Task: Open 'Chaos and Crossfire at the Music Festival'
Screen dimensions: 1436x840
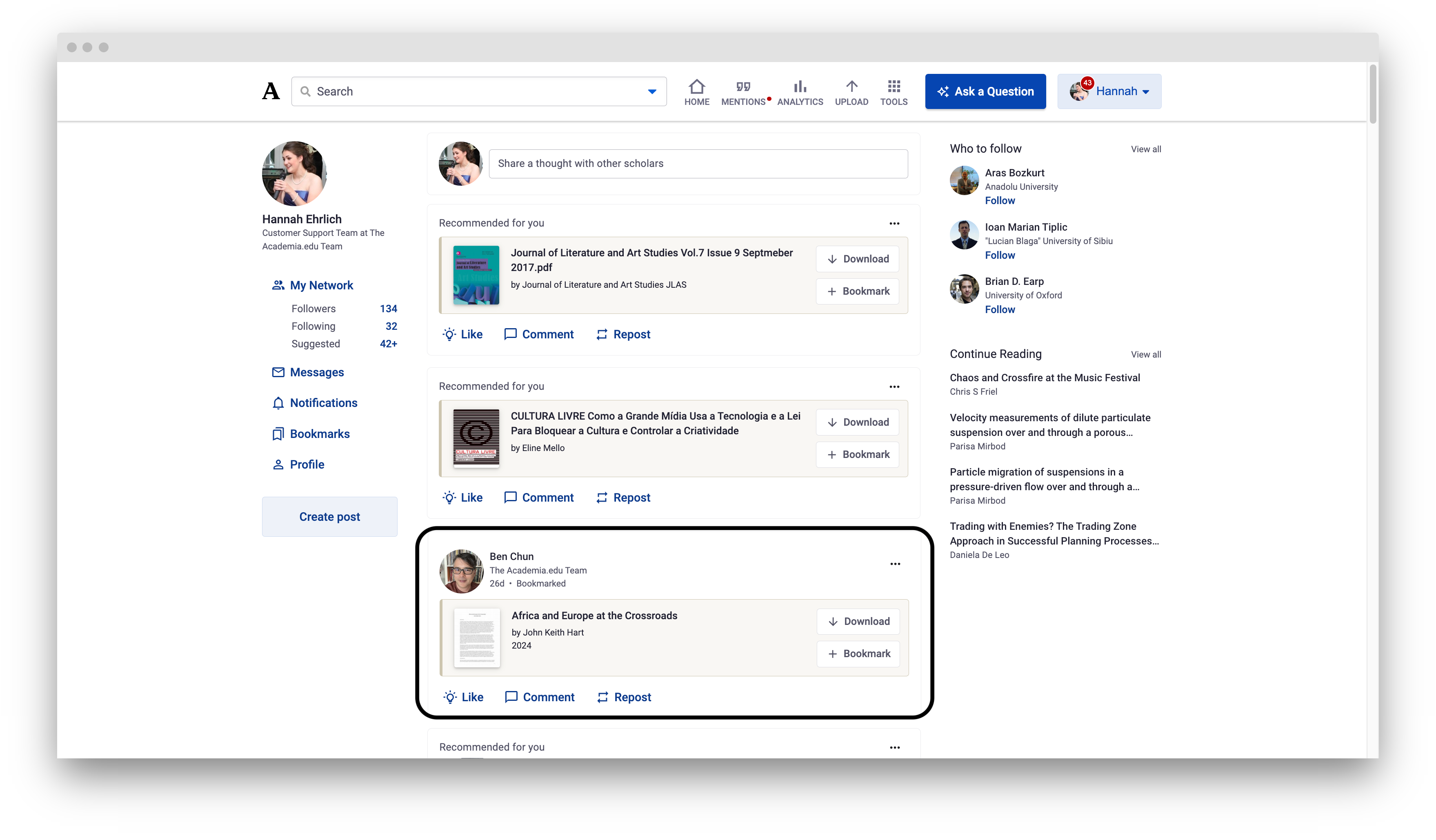Action: [1045, 378]
